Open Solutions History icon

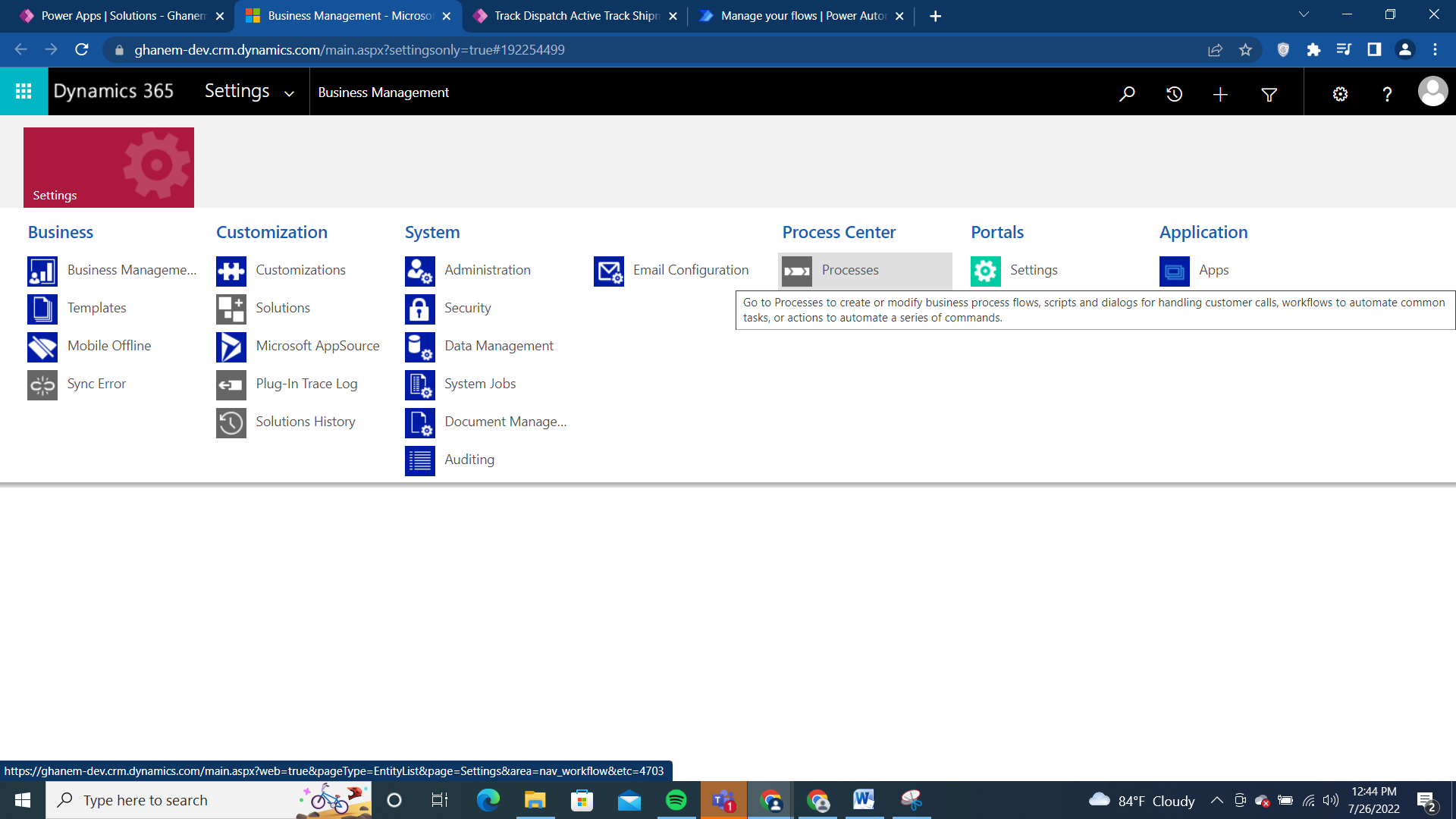point(231,422)
